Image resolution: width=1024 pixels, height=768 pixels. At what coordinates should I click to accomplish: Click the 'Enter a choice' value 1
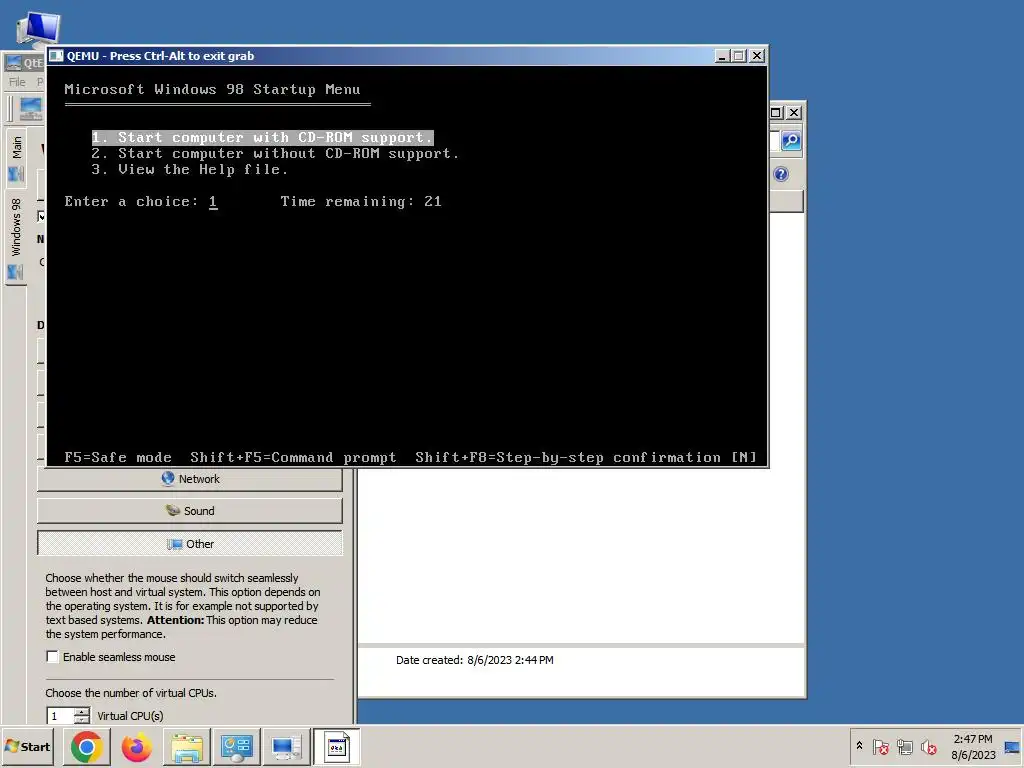(x=213, y=202)
